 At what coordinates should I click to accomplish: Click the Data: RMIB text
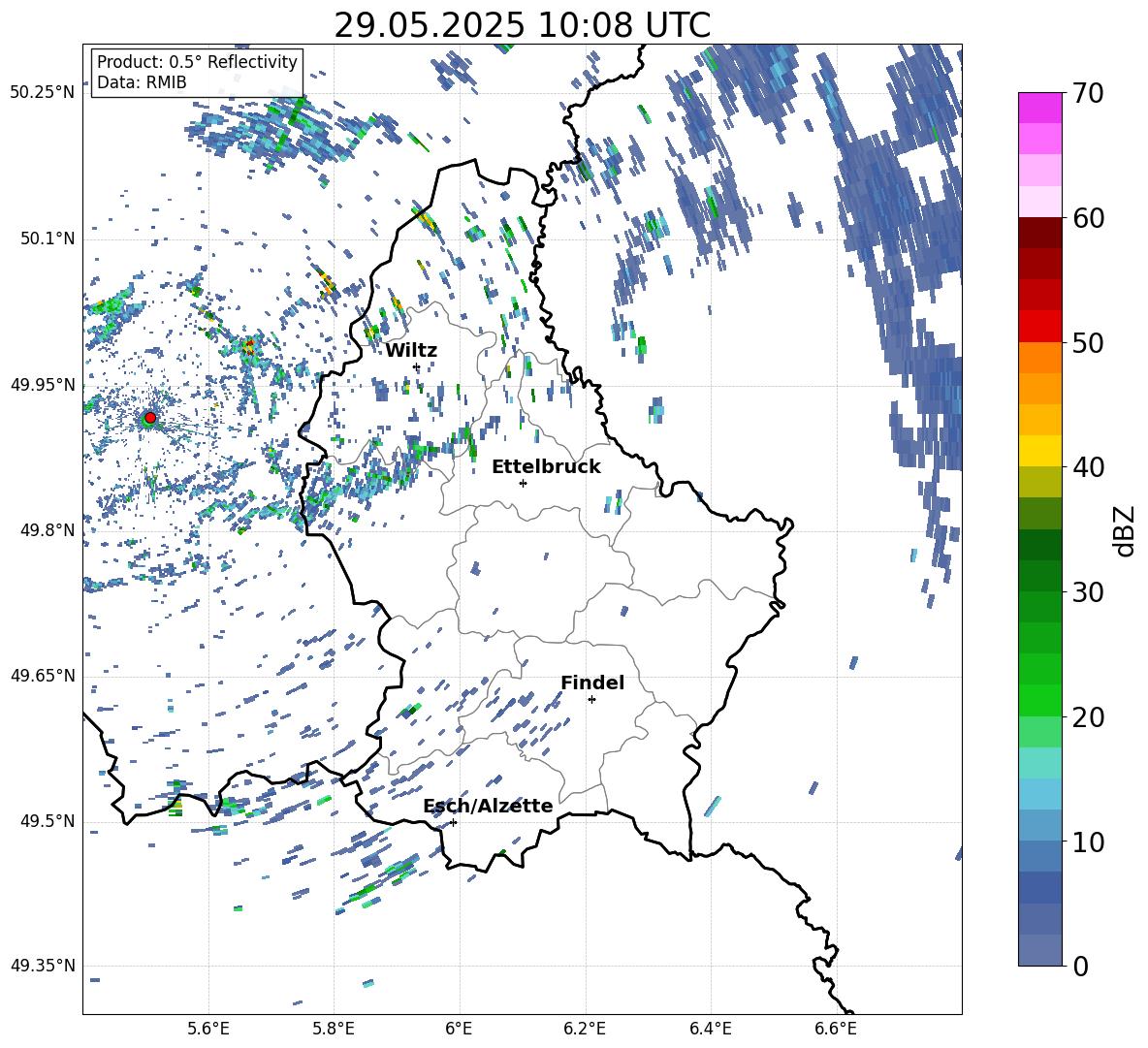(x=142, y=82)
